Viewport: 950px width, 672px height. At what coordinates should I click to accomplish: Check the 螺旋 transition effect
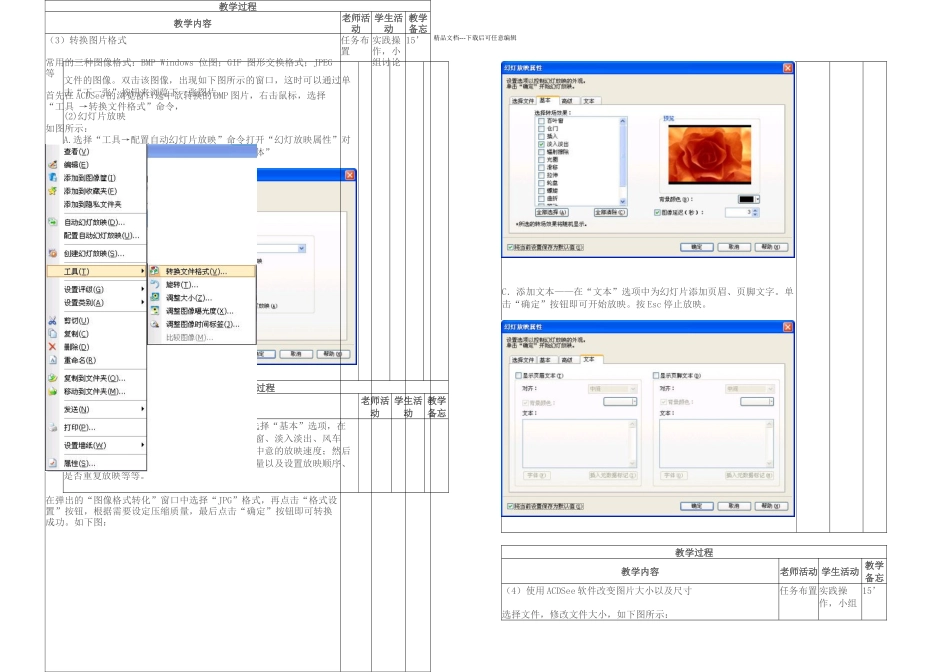[x=541, y=191]
